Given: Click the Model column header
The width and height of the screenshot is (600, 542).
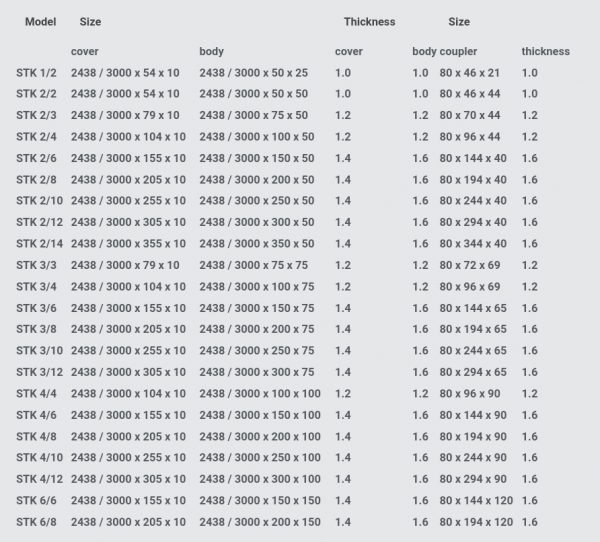Looking at the screenshot, I should coord(41,22).
